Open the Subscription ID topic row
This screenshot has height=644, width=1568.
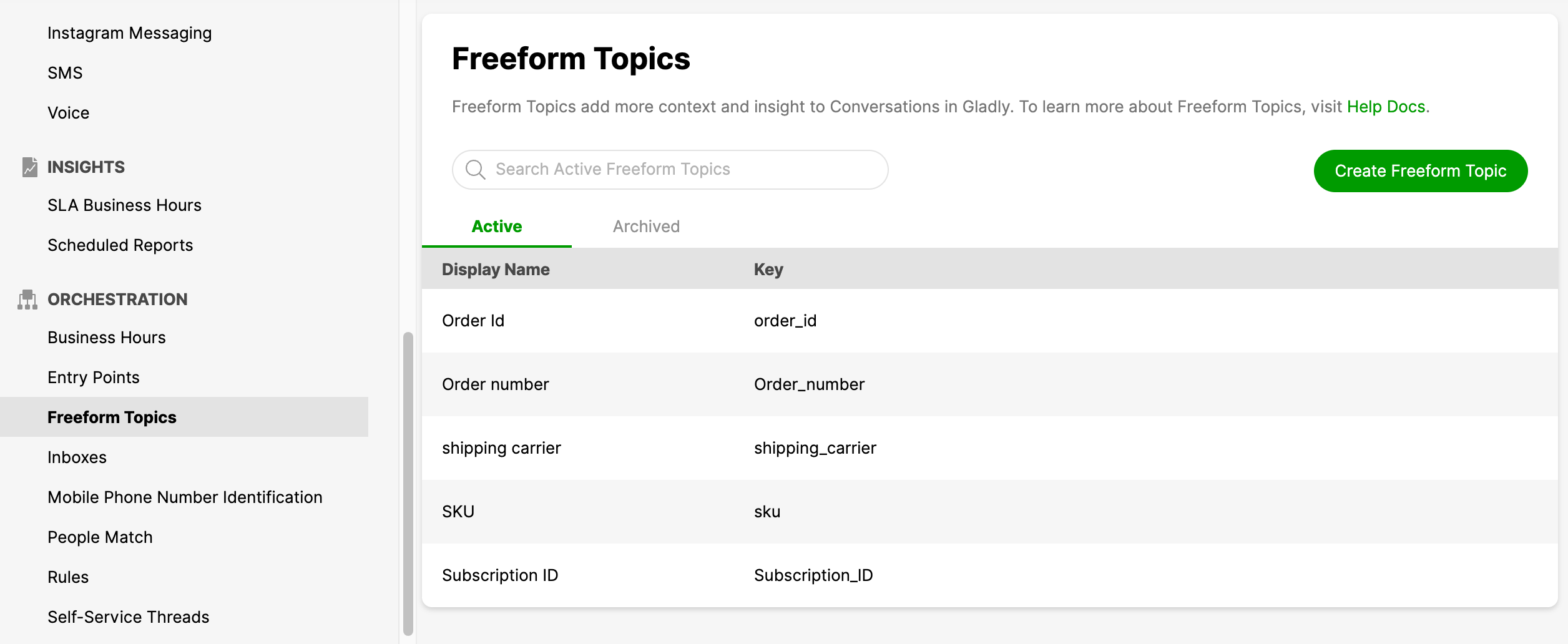click(x=990, y=575)
